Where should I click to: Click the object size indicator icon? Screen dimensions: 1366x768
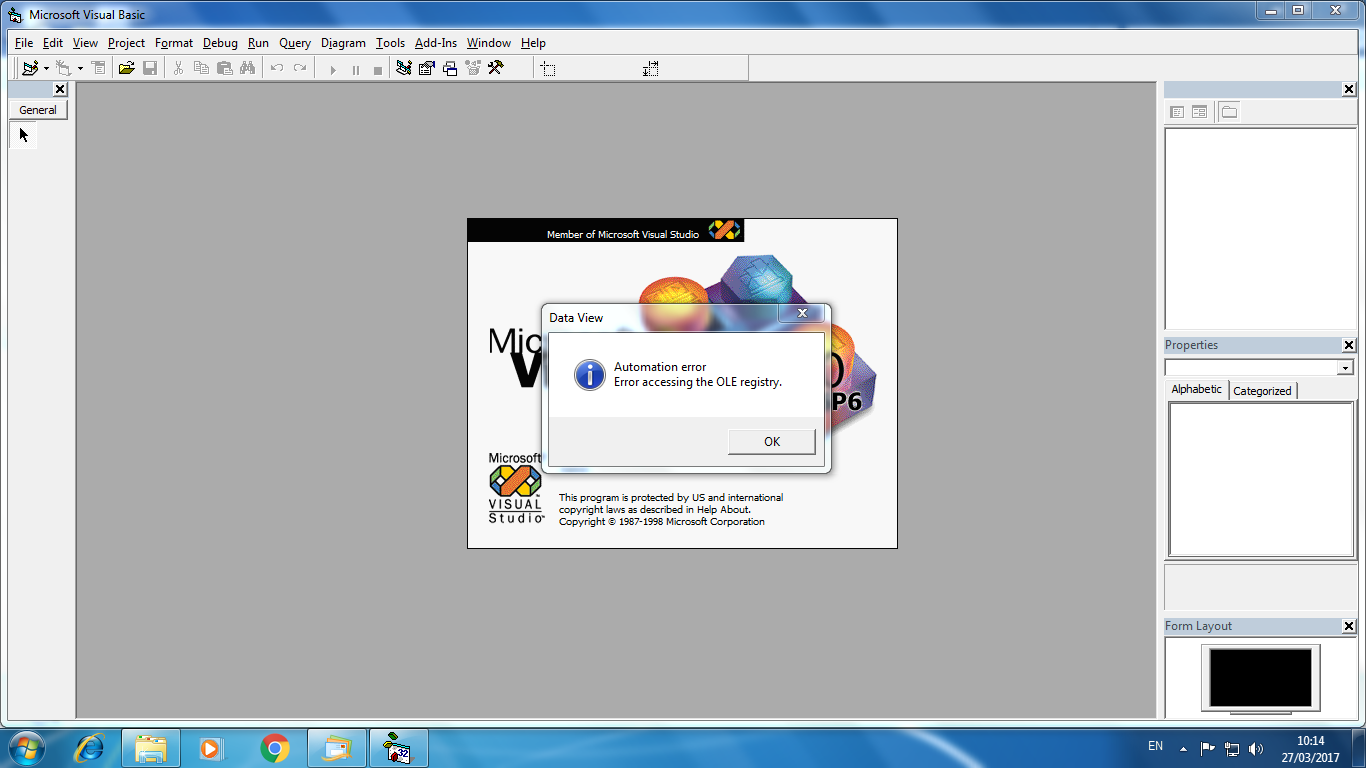coord(651,69)
